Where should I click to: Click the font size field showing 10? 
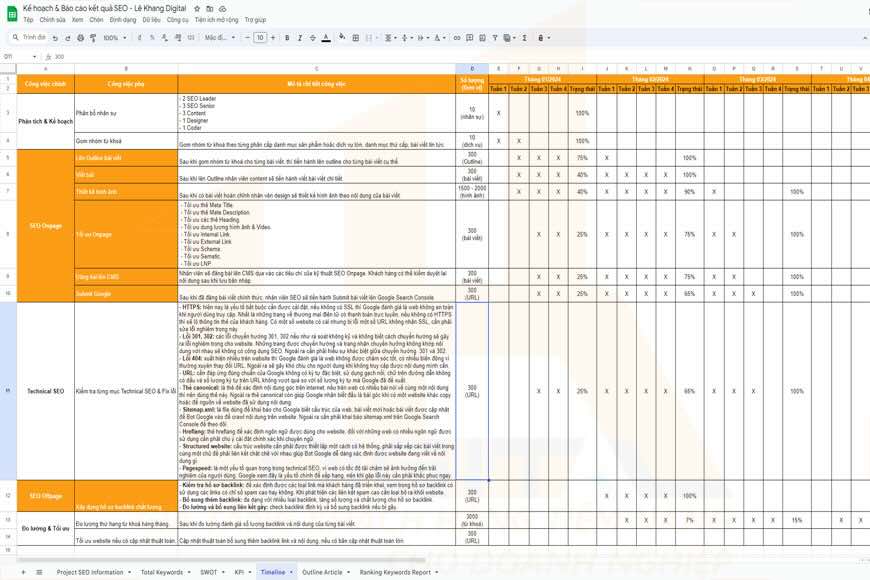pos(260,38)
